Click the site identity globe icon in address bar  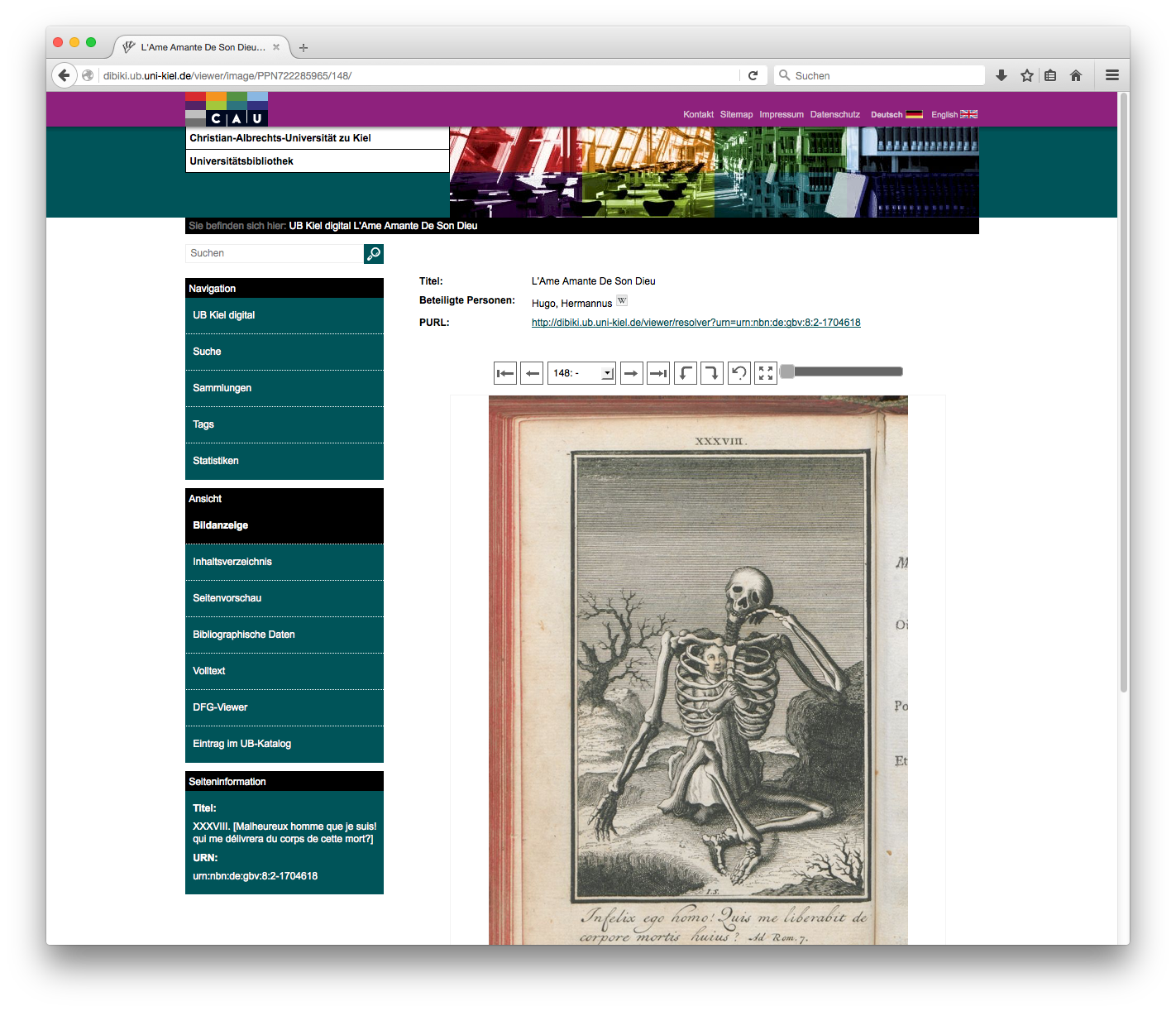pos(88,75)
